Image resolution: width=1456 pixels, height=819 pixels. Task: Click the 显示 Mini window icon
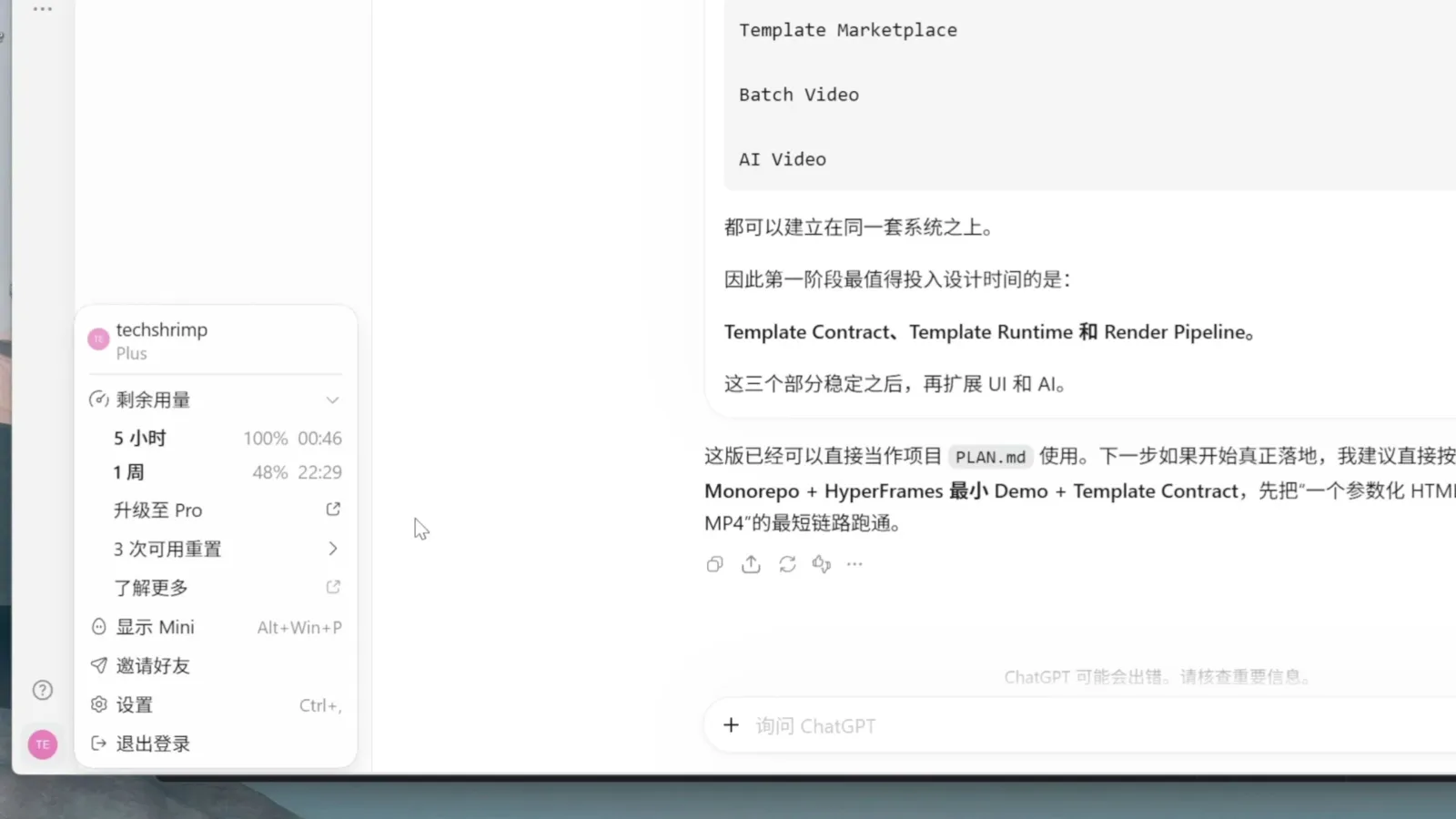[99, 627]
